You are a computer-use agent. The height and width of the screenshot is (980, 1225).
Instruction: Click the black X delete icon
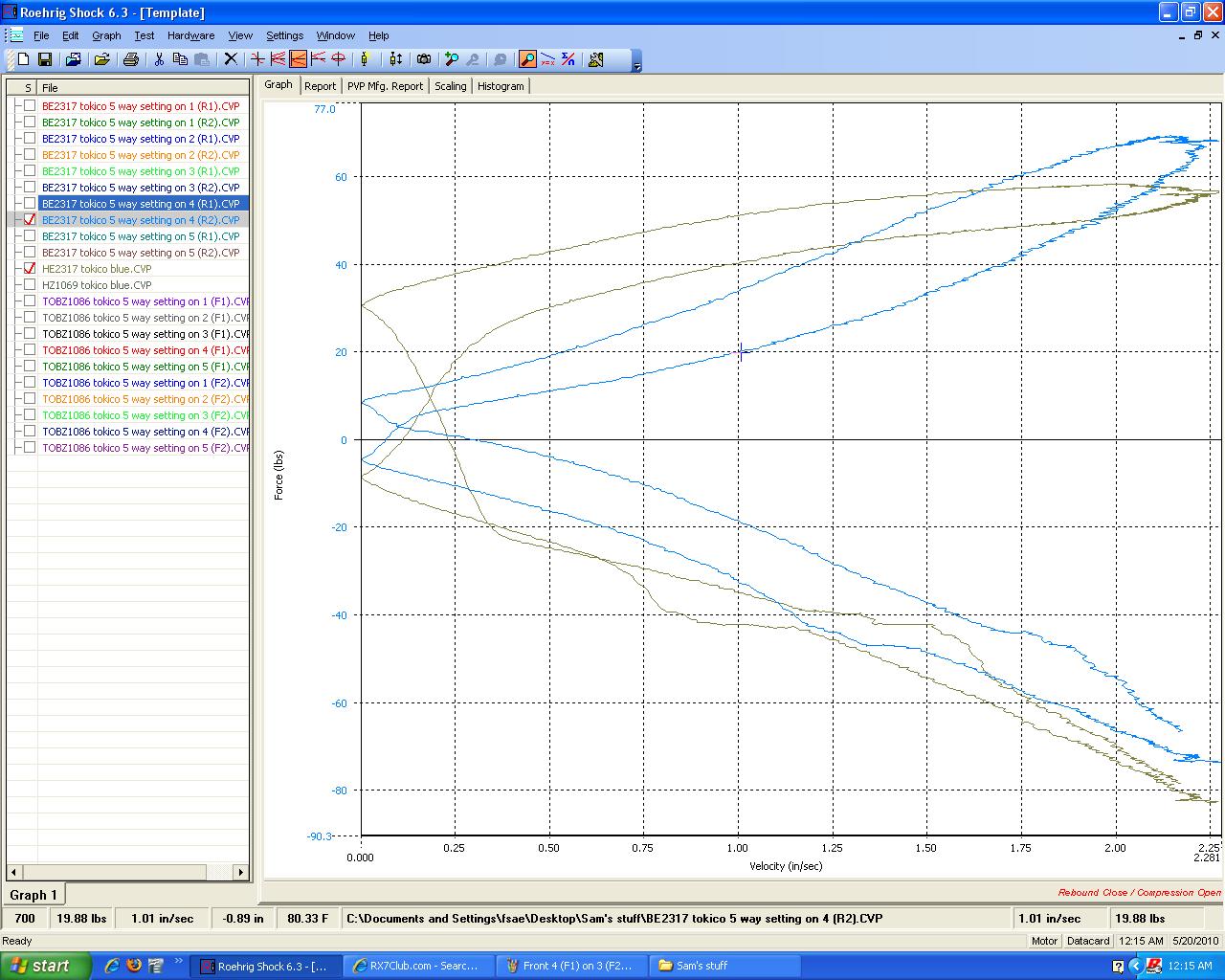point(231,59)
